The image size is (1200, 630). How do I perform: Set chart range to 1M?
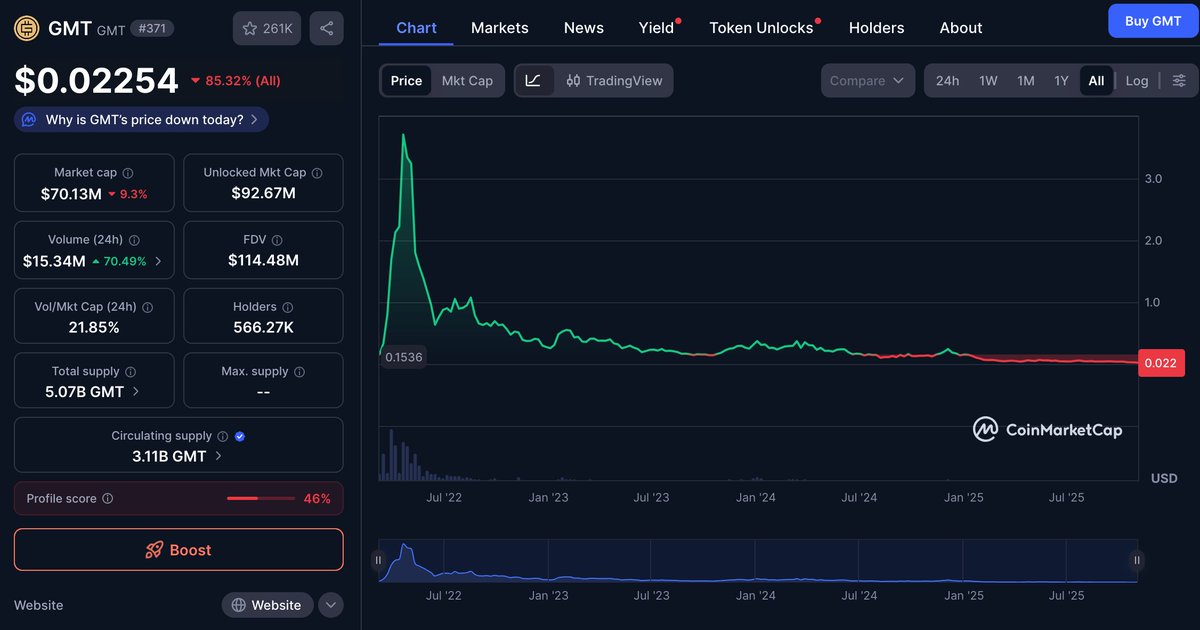1026,81
